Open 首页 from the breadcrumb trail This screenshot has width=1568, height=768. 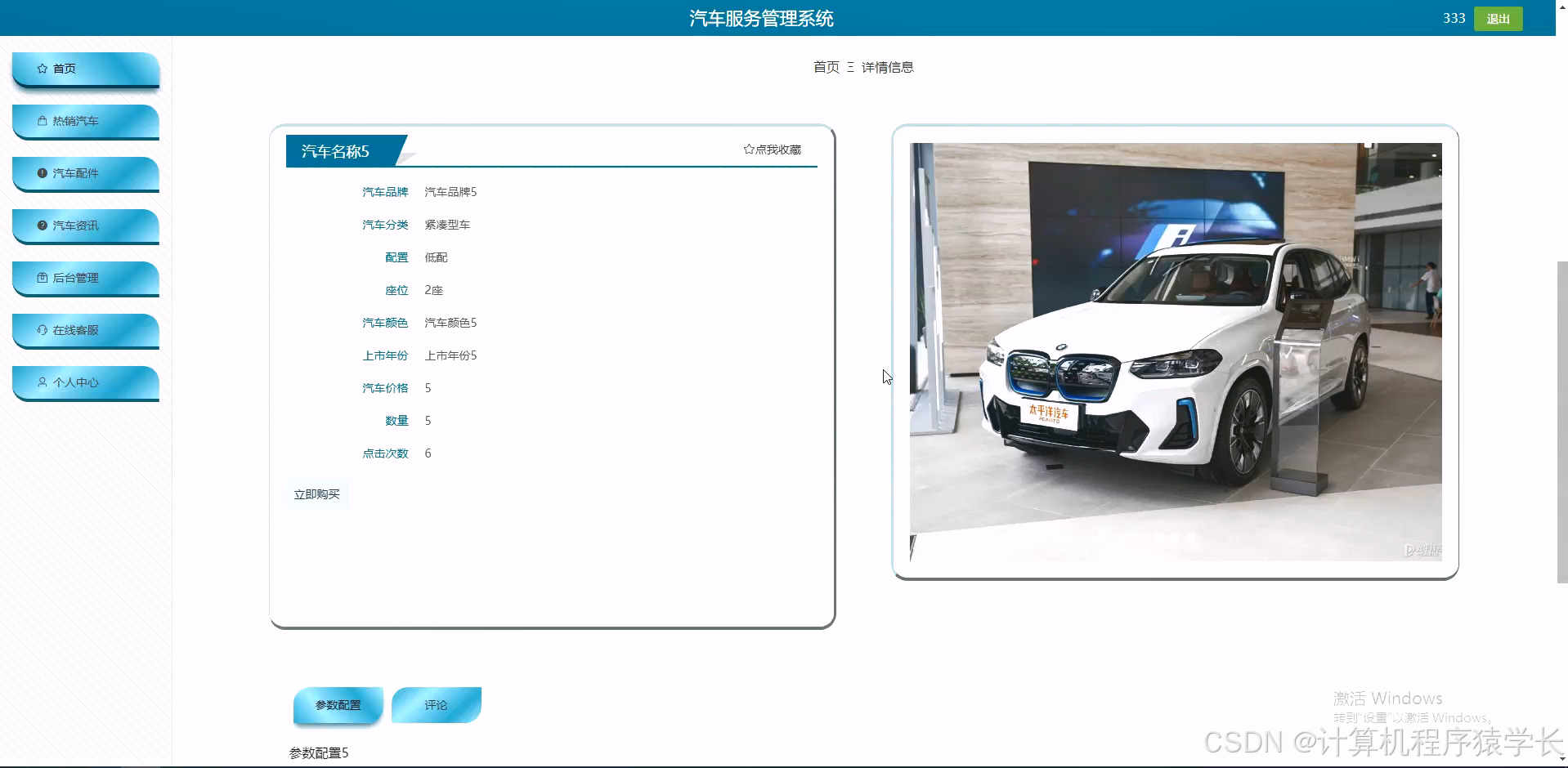[825, 67]
